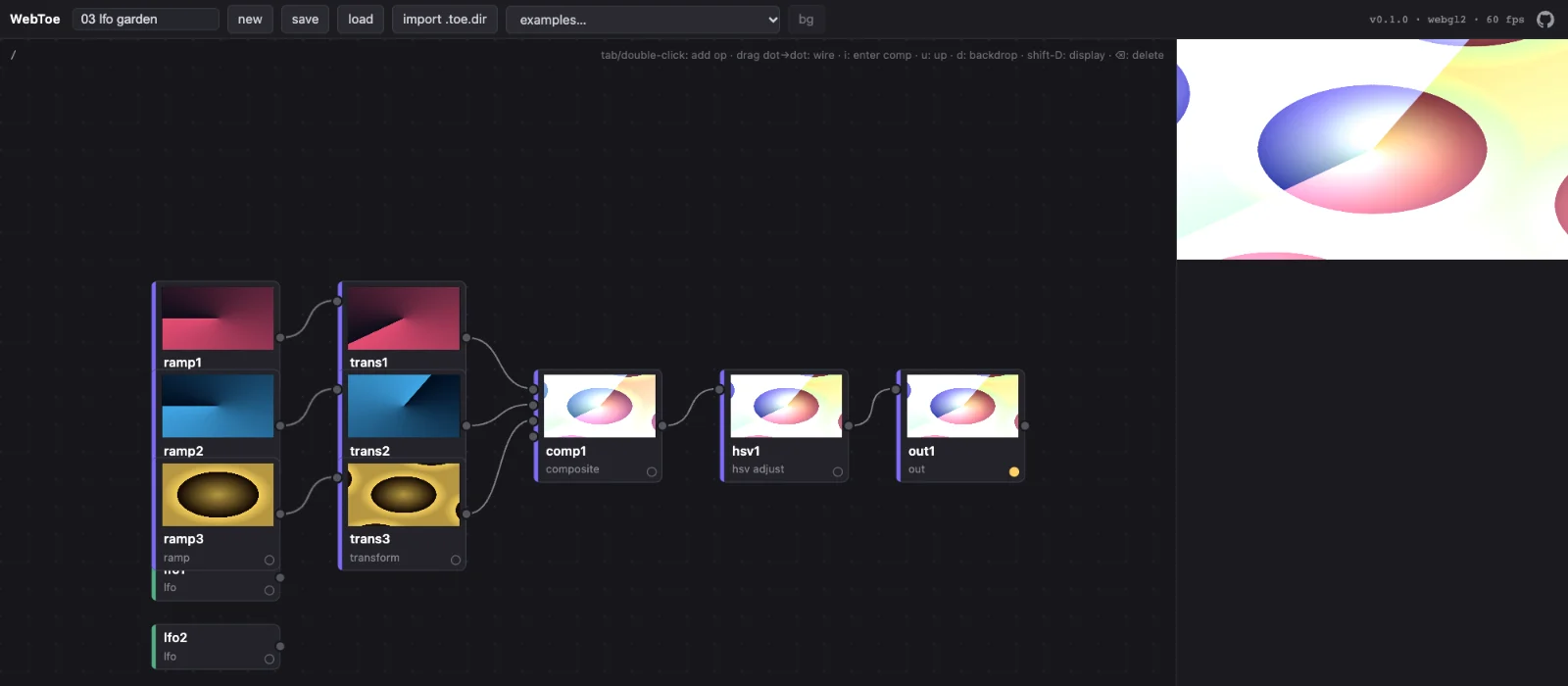Toggle display flag on ramp3 node
The width and height of the screenshot is (1568, 686).
click(x=269, y=561)
